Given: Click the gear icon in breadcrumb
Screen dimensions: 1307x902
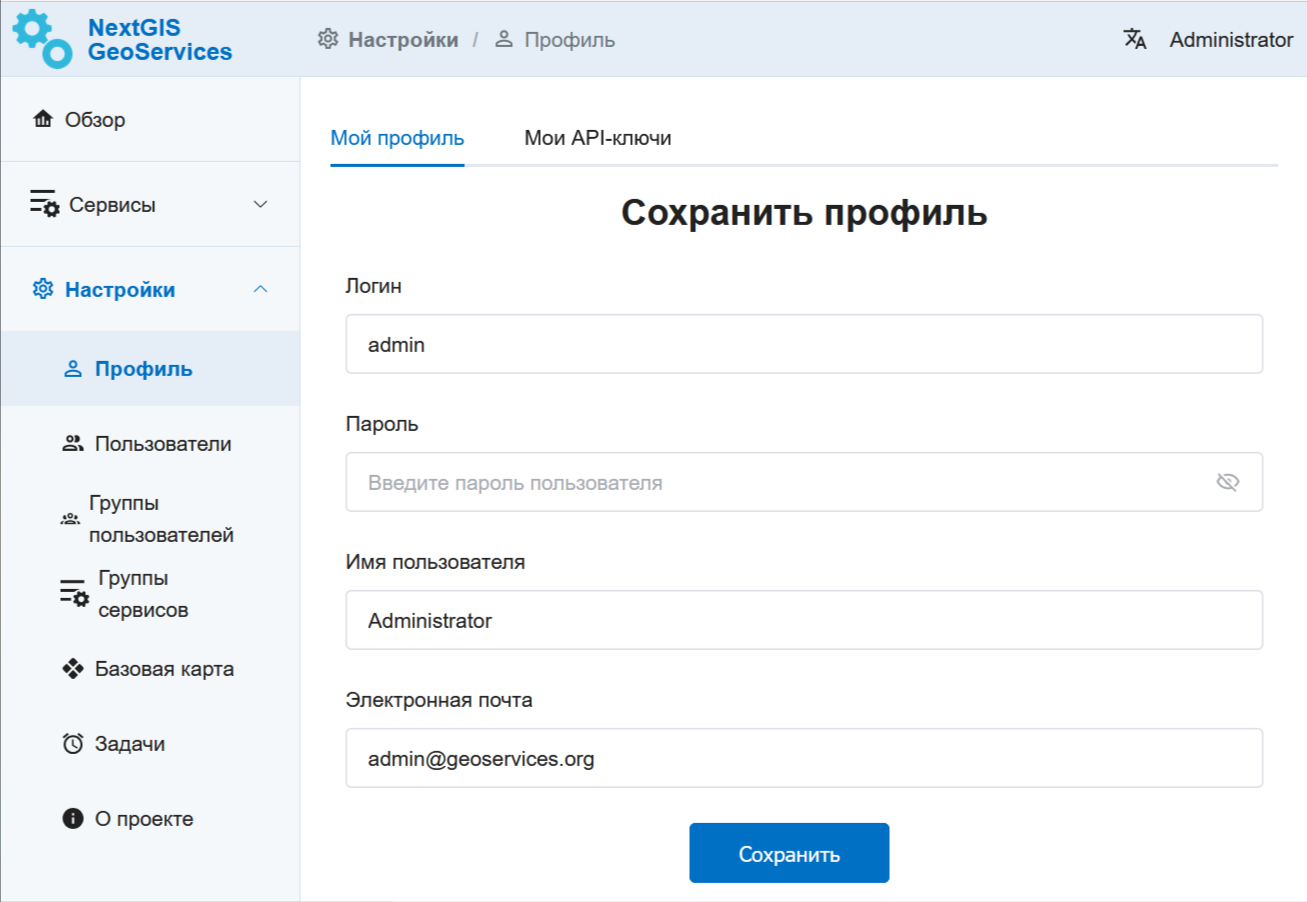Looking at the screenshot, I should pos(328,40).
